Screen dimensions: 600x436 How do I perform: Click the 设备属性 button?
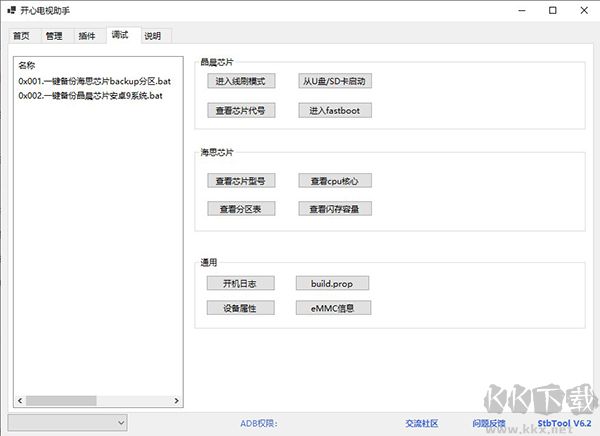pyautogui.click(x=240, y=308)
